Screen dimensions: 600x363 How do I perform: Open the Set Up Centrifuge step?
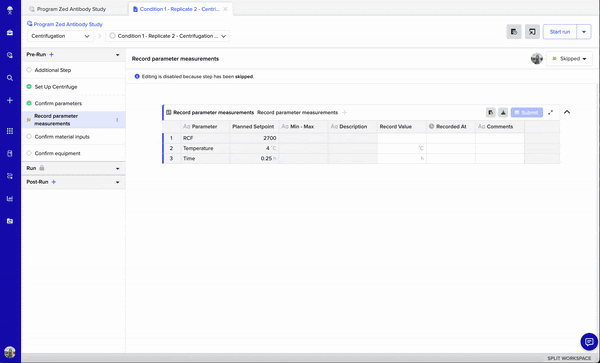pos(73,87)
